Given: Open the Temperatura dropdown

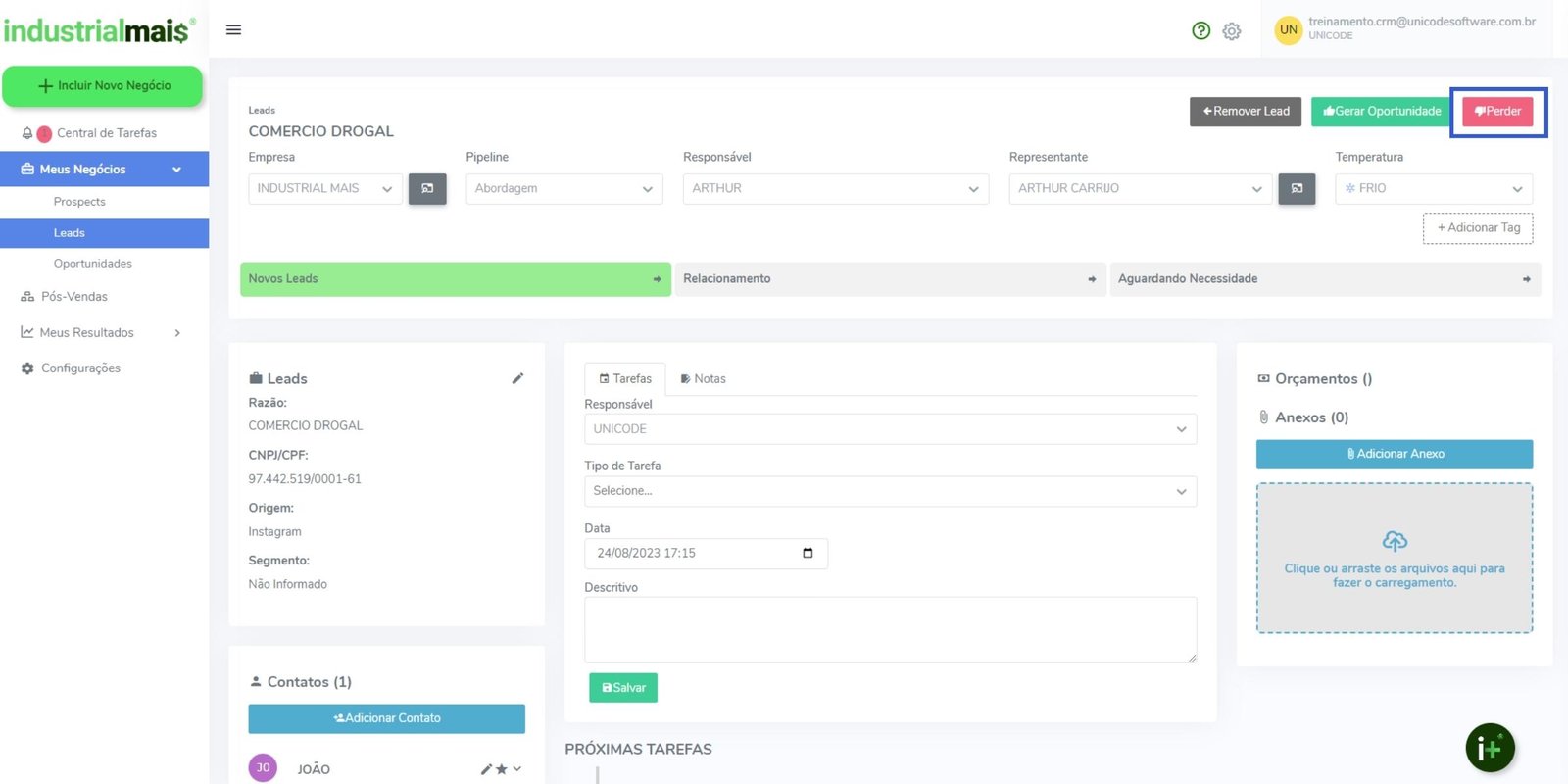Looking at the screenshot, I should point(1433,188).
